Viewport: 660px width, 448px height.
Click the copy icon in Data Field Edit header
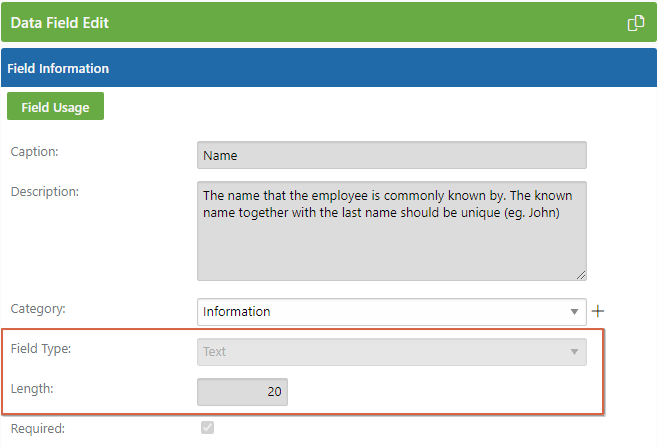[636, 23]
